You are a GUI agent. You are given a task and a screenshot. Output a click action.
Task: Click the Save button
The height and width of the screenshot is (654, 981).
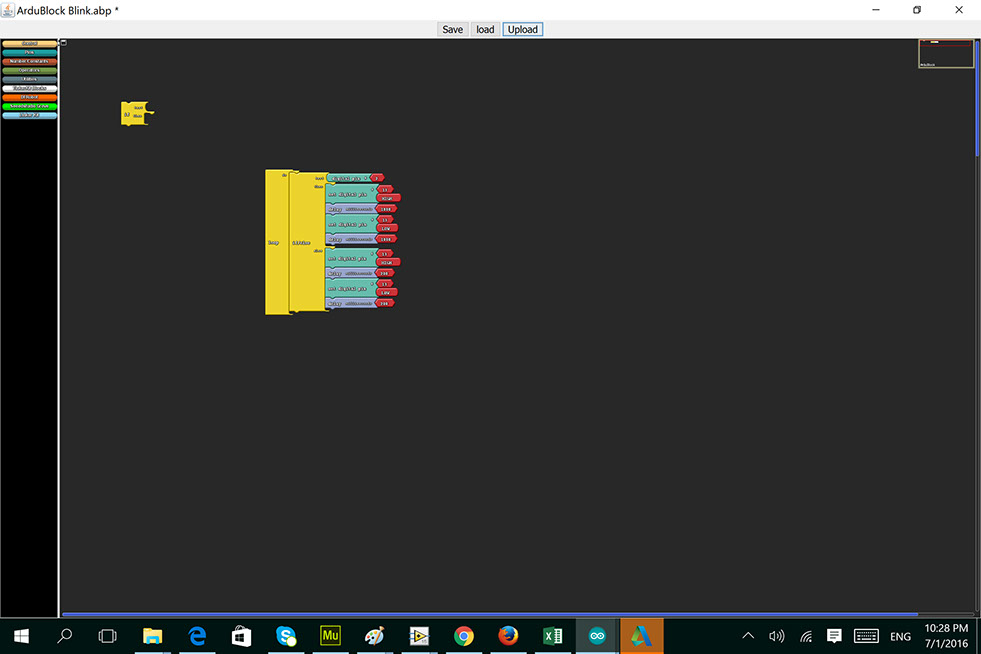452,29
